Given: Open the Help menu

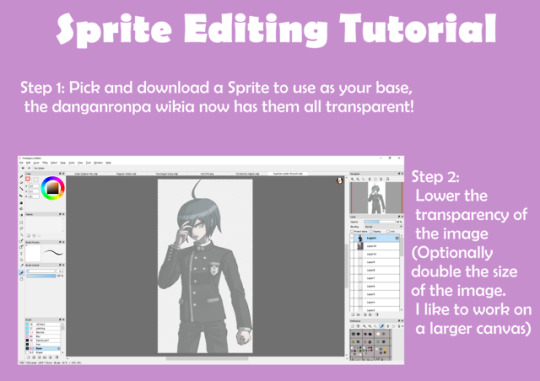Looking at the screenshot, I should (108, 163).
